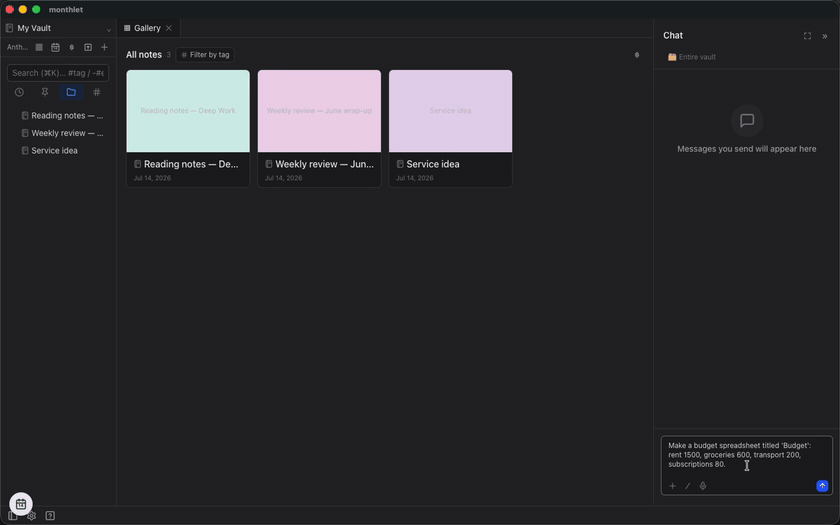840x525 pixels.
Task: Open Weekly review item in sidebar list
Action: [x=62, y=133]
